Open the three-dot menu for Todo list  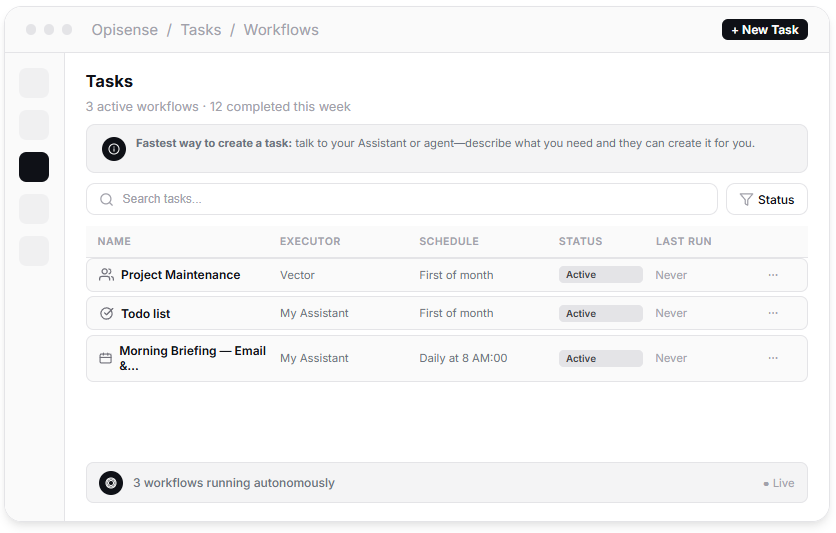773,313
